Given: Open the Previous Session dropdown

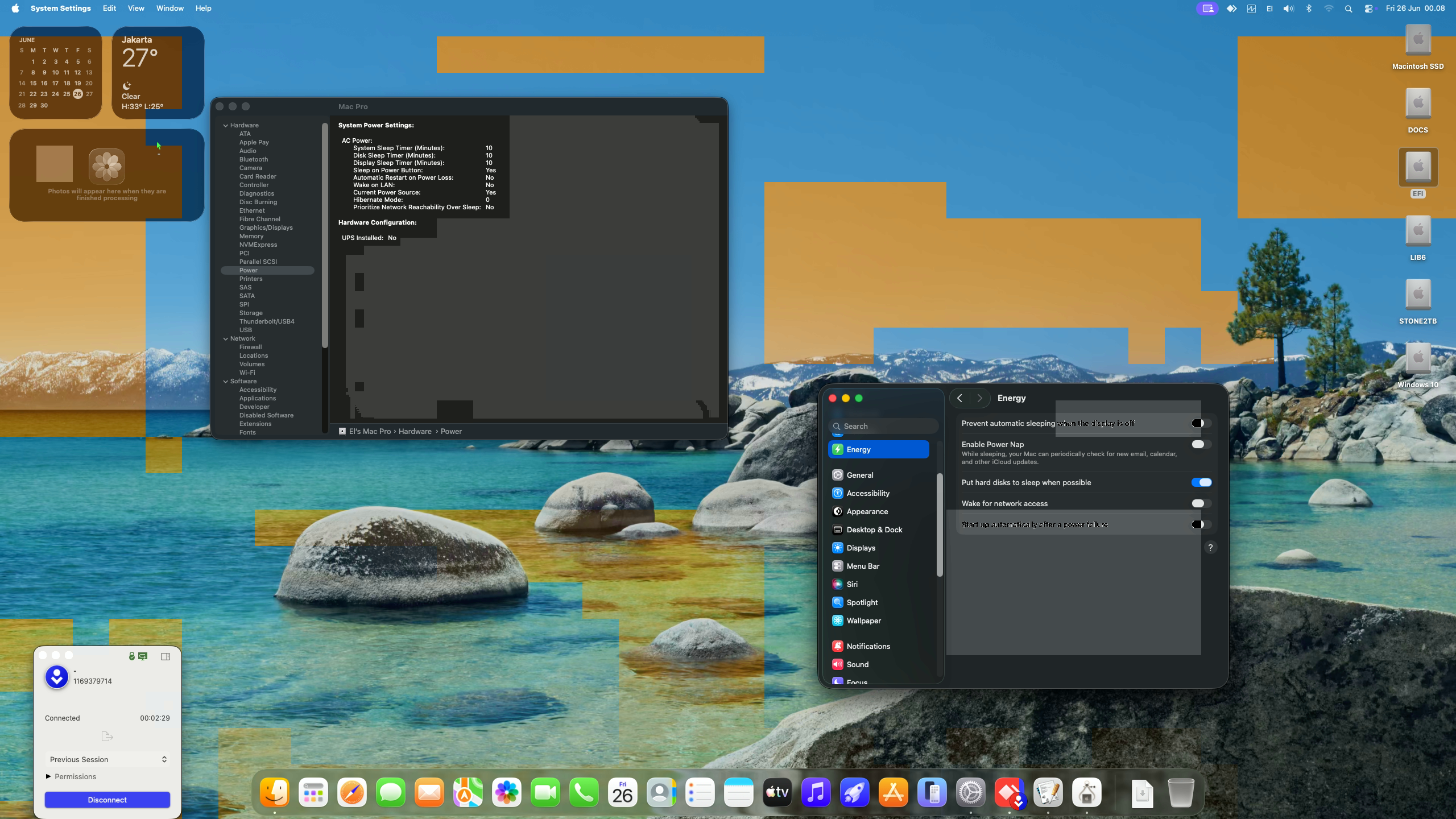Looking at the screenshot, I should click(x=107, y=759).
